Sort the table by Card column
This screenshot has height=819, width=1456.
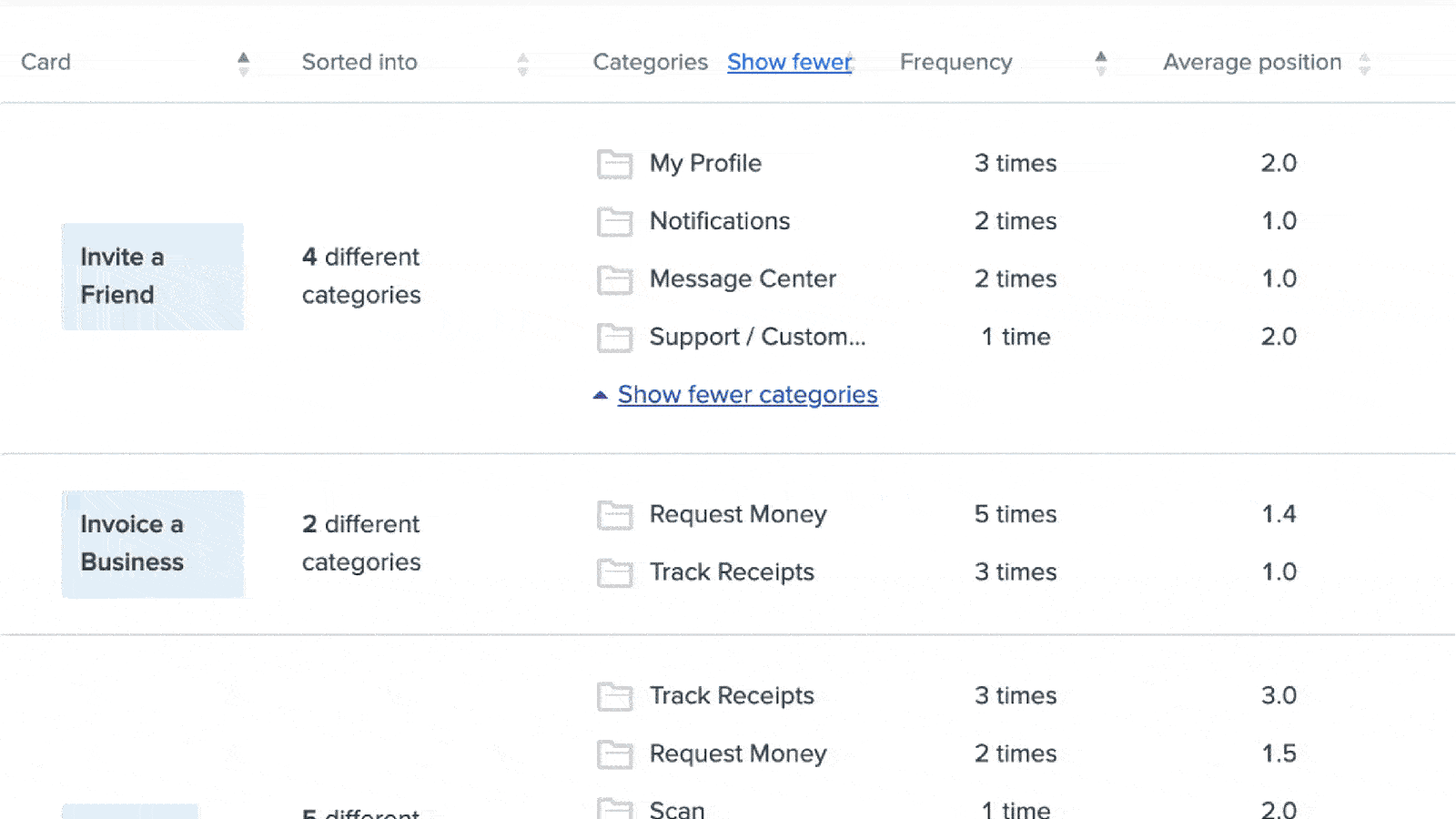(x=243, y=63)
